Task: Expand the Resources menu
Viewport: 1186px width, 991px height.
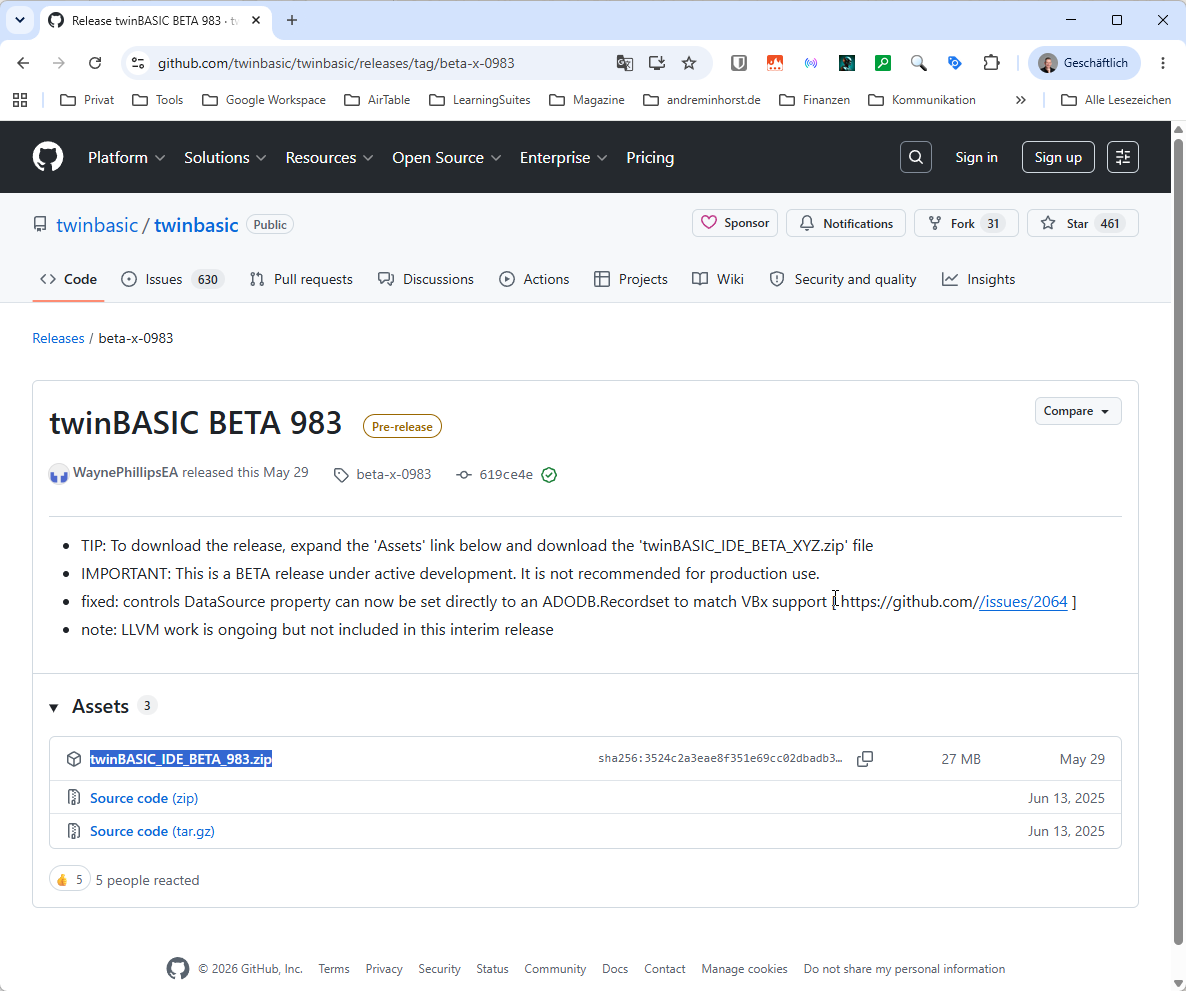Action: [329, 157]
